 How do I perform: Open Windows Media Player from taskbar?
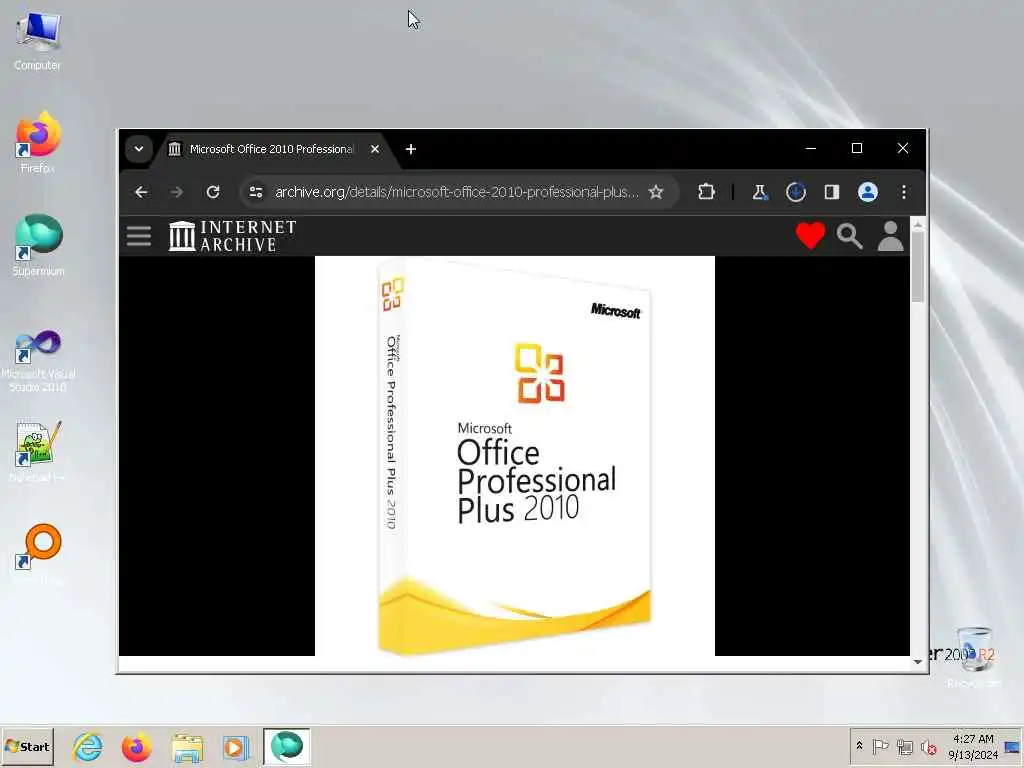coord(236,747)
